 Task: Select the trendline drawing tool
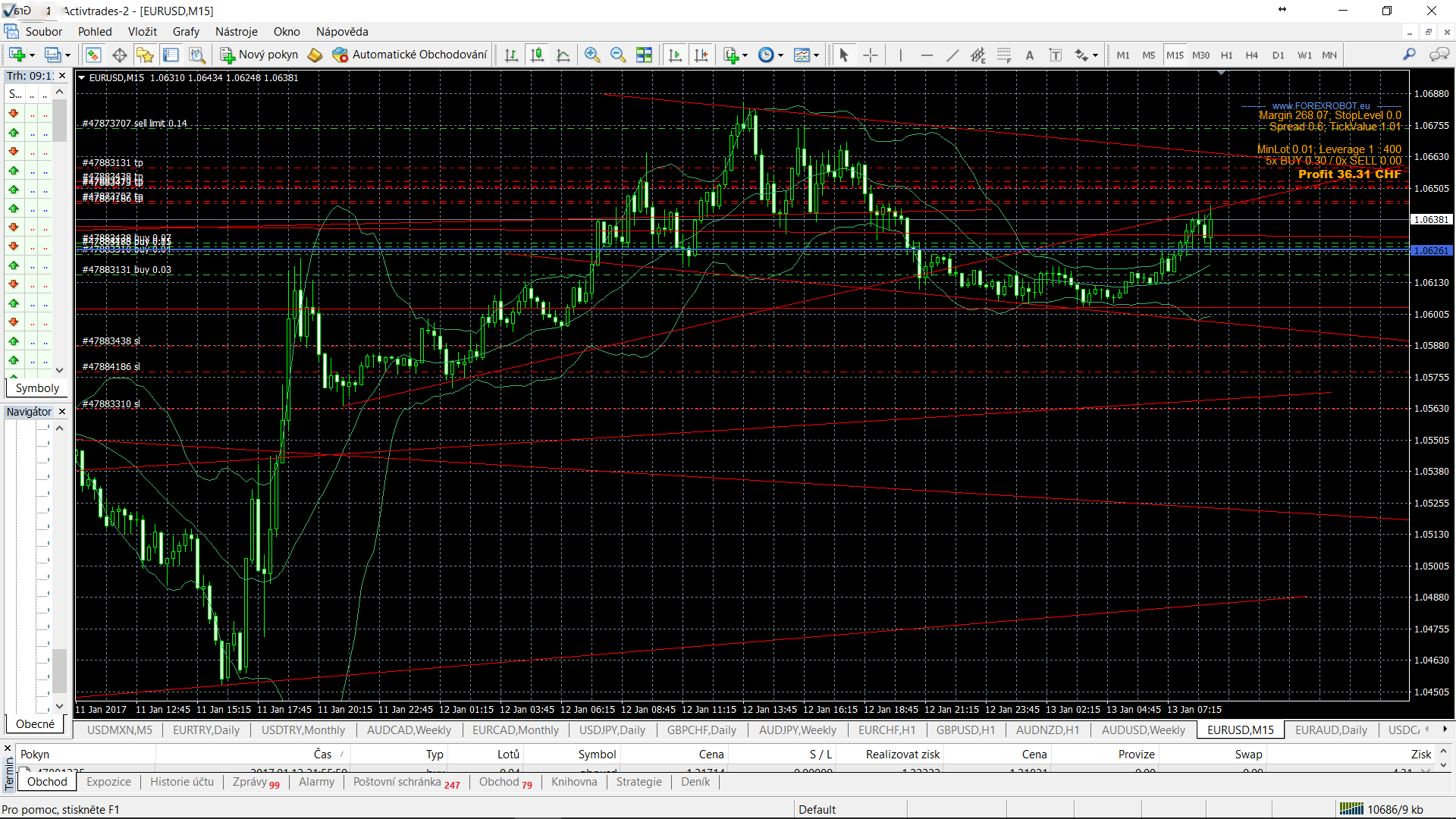tap(952, 55)
